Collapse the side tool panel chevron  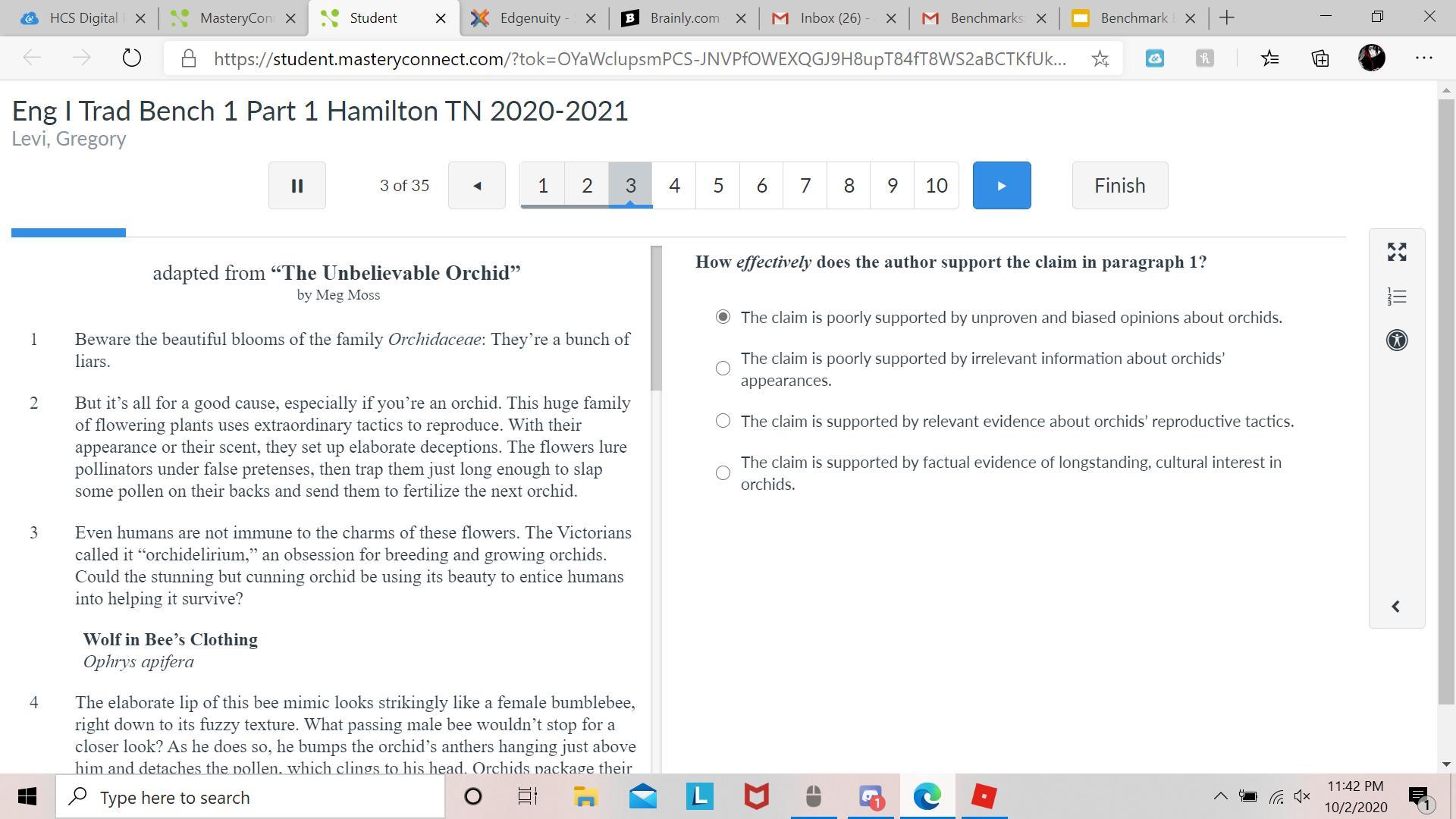[x=1395, y=607]
